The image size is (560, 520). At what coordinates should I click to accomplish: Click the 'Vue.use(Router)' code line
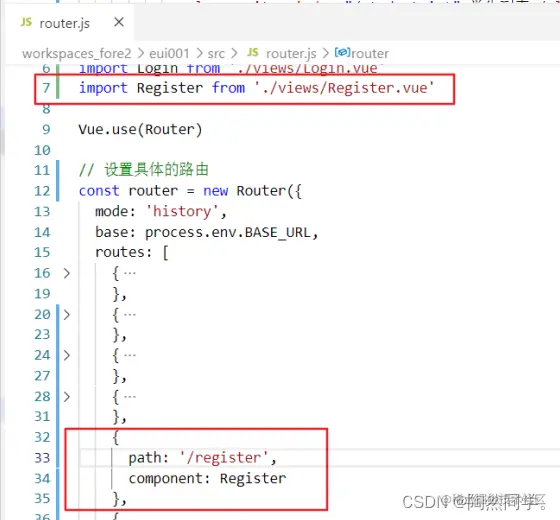140,130
